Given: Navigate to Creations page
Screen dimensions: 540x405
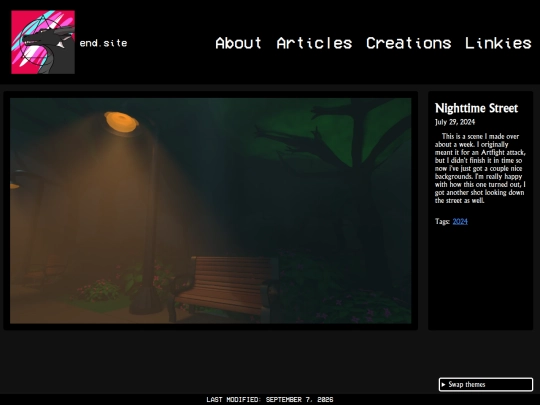Looking at the screenshot, I should (x=408, y=43).
